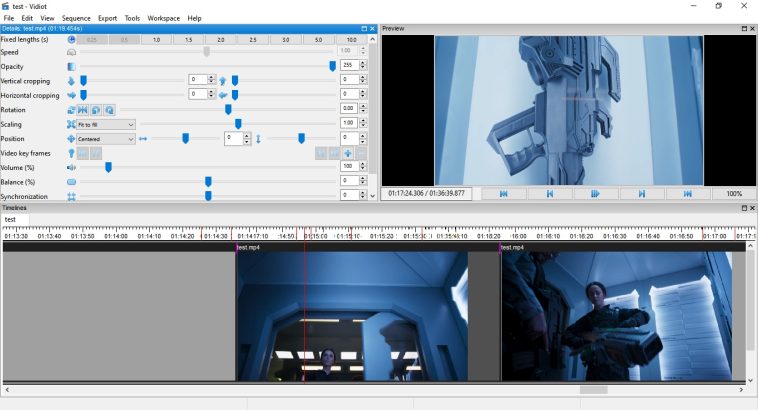758x410 pixels.
Task: Click the Synchronization icon
Action: [72, 196]
